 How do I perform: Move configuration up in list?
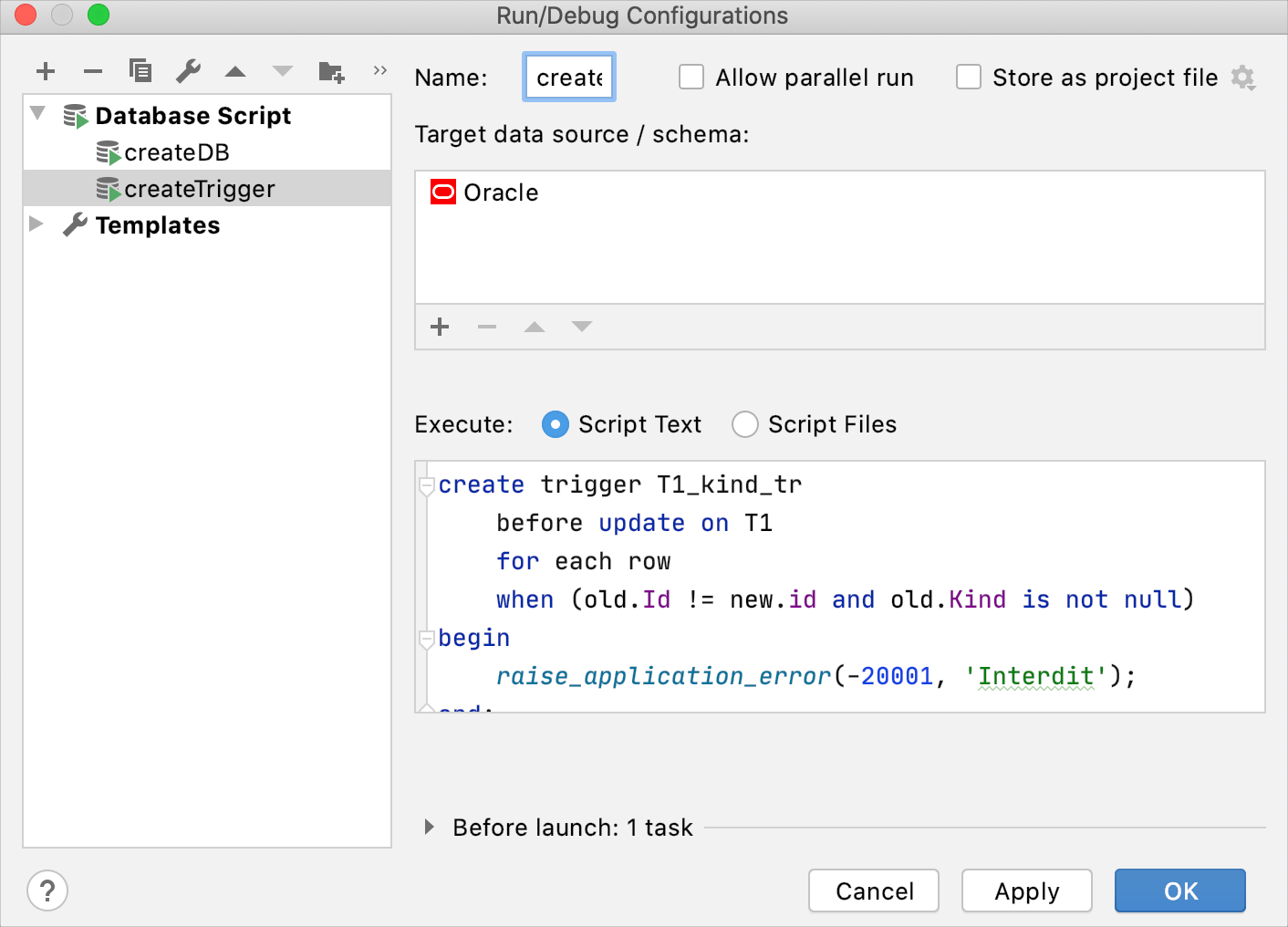click(235, 71)
